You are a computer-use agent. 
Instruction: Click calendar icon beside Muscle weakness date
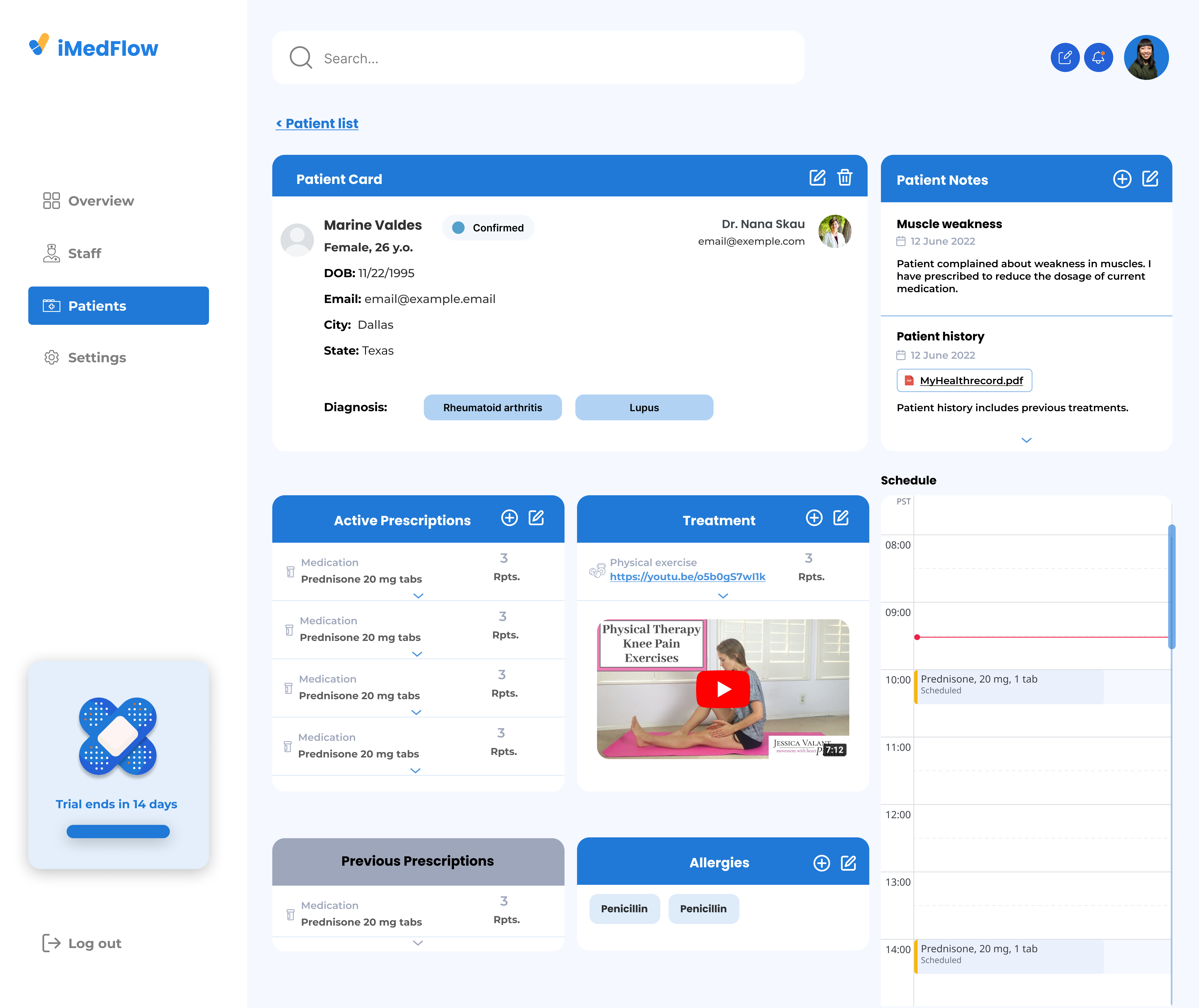(x=901, y=241)
